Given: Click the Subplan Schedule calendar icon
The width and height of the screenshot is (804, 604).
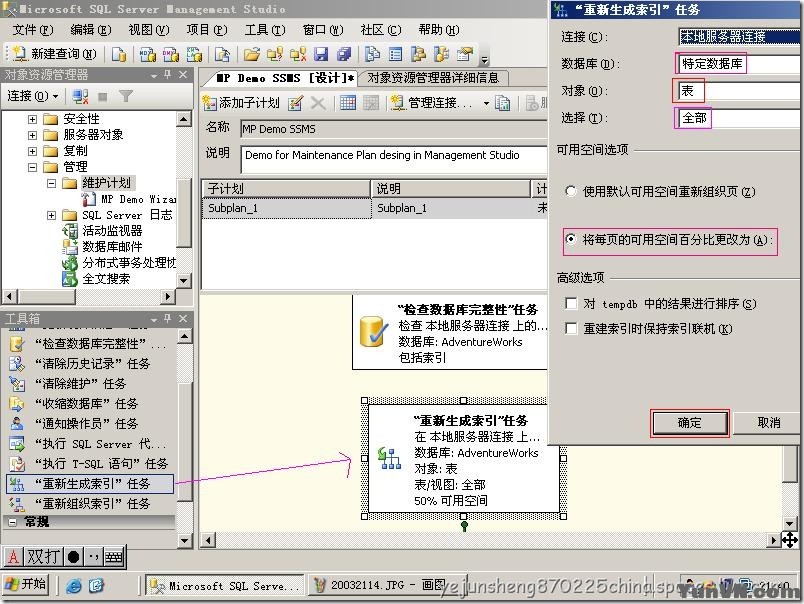Looking at the screenshot, I should point(348,103).
